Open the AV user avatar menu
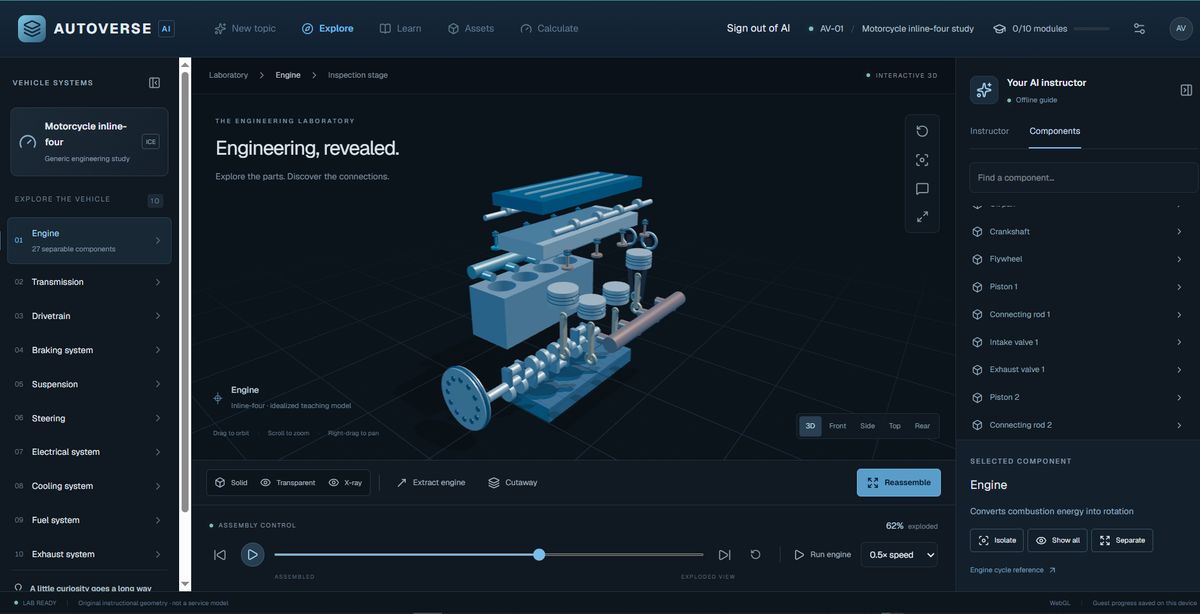This screenshot has width=1200, height=614. [x=1179, y=28]
